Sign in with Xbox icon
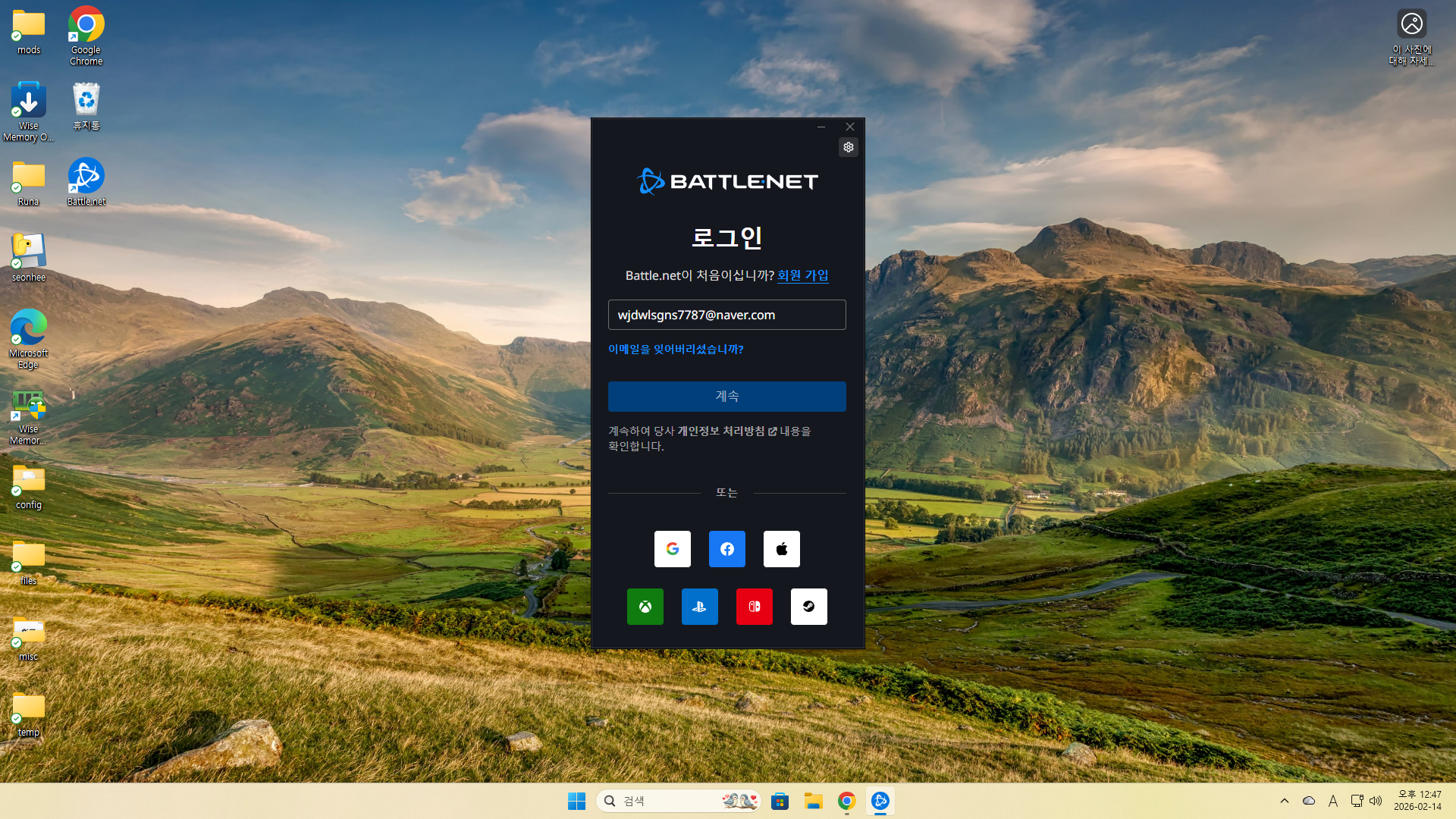Viewport: 1456px width, 819px height. (x=645, y=607)
